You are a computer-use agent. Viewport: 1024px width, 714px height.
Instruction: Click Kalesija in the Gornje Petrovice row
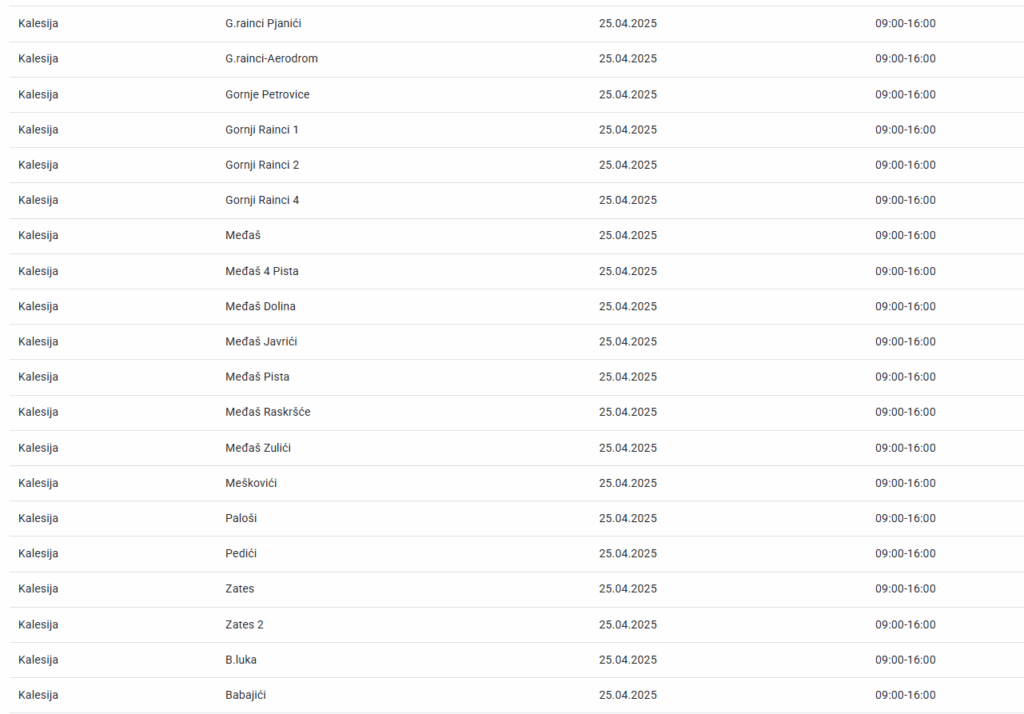pos(38,94)
